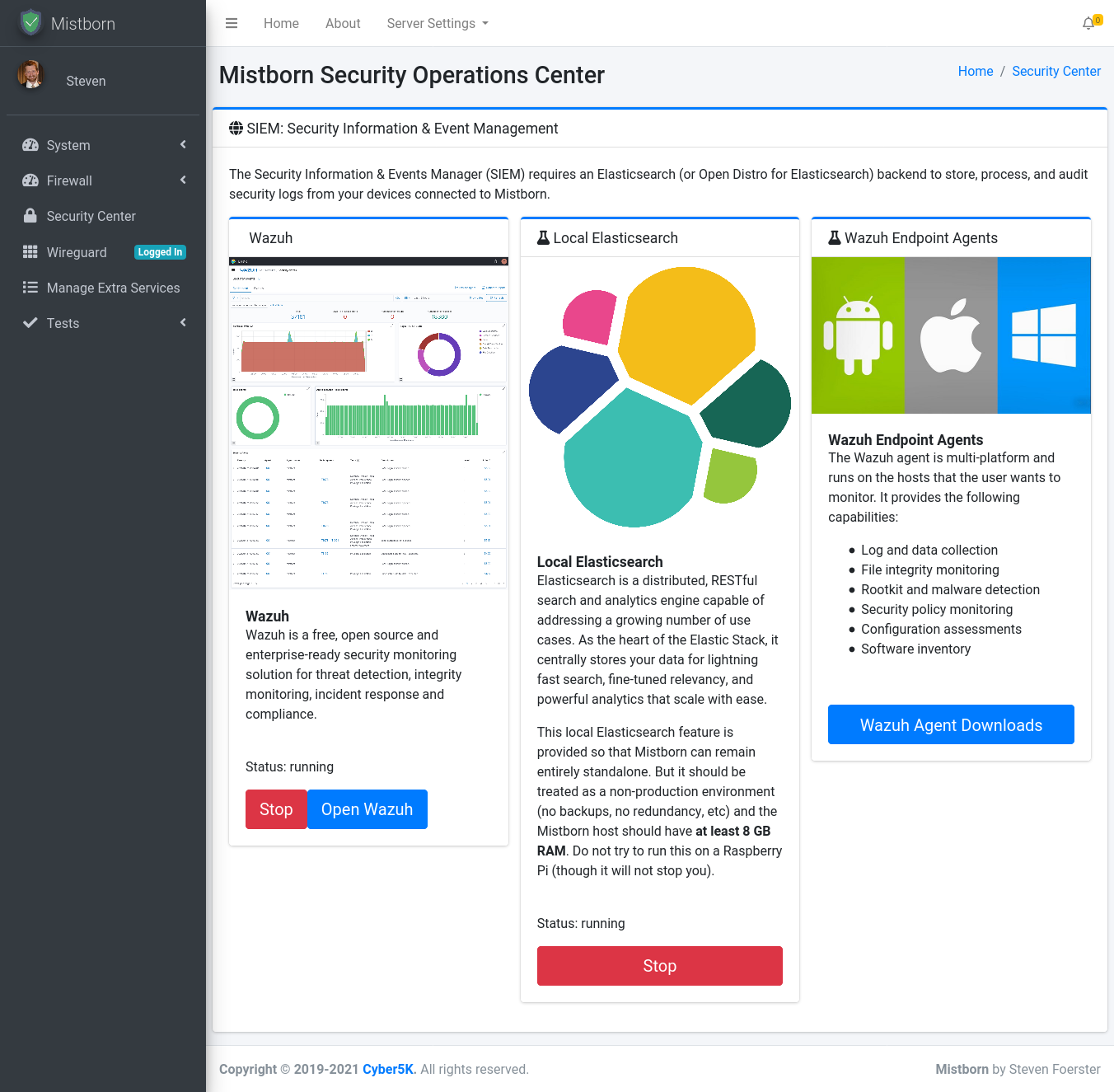The image size is (1114, 1092).
Task: Click the Elasticsearch colorful logo image
Action: (x=660, y=397)
